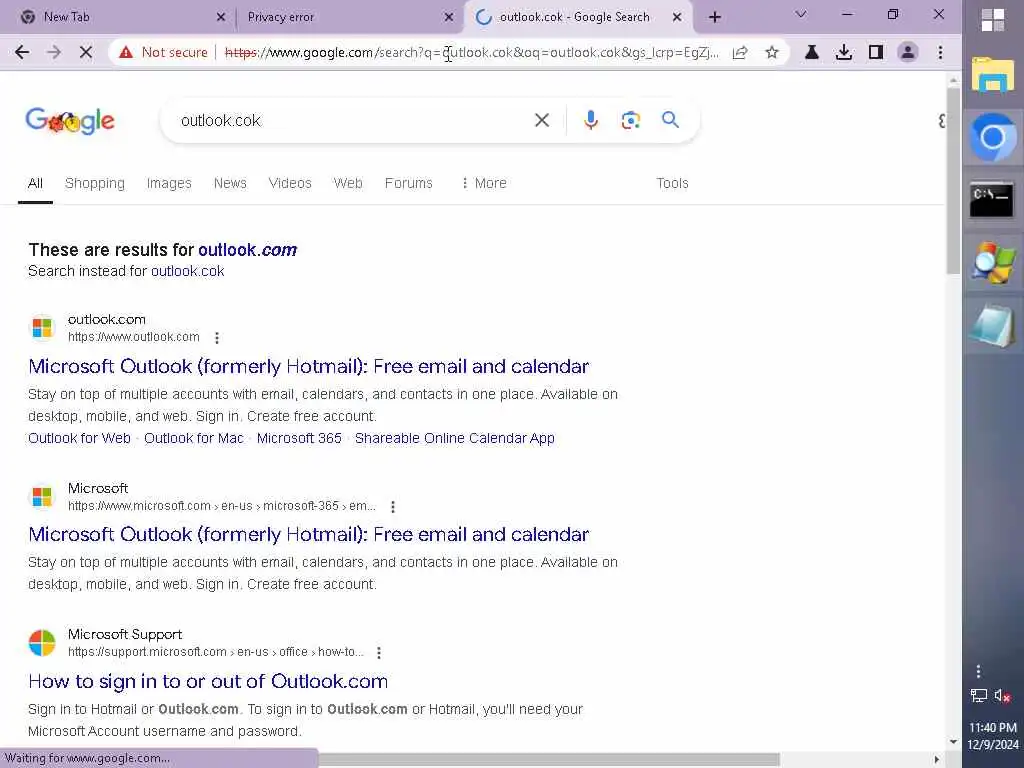Viewport: 1024px width, 768px height.
Task: Click the corrected outlook.com link
Action: 248,250
